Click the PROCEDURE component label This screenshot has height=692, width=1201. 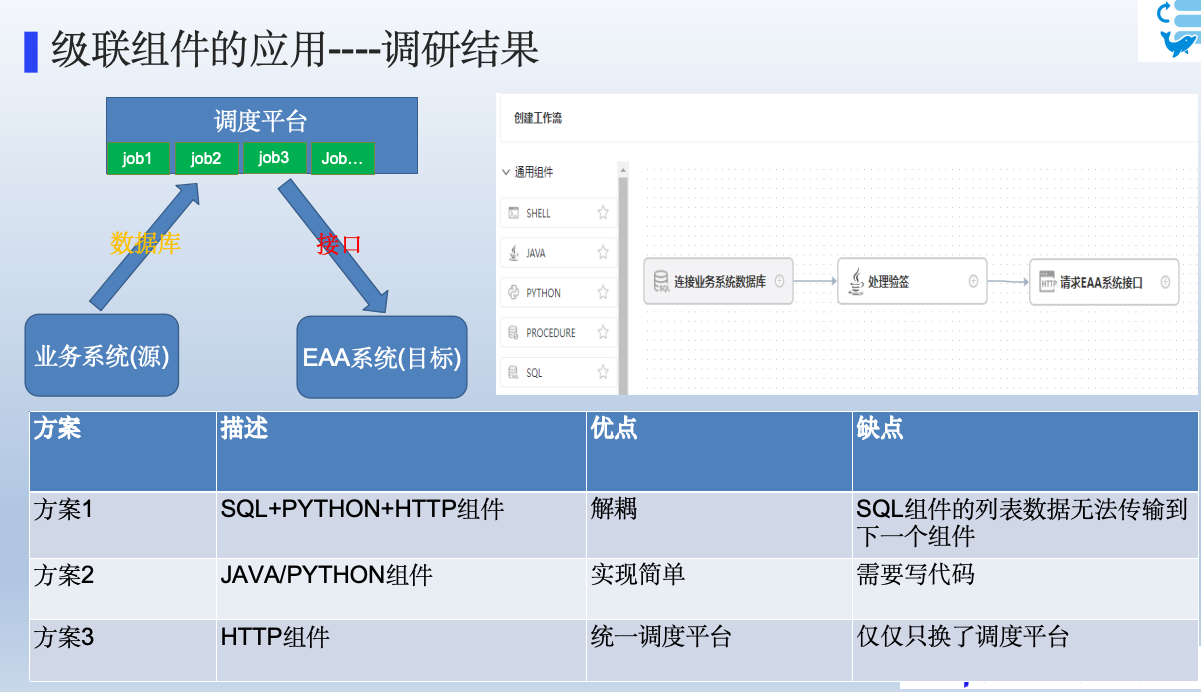(551, 333)
